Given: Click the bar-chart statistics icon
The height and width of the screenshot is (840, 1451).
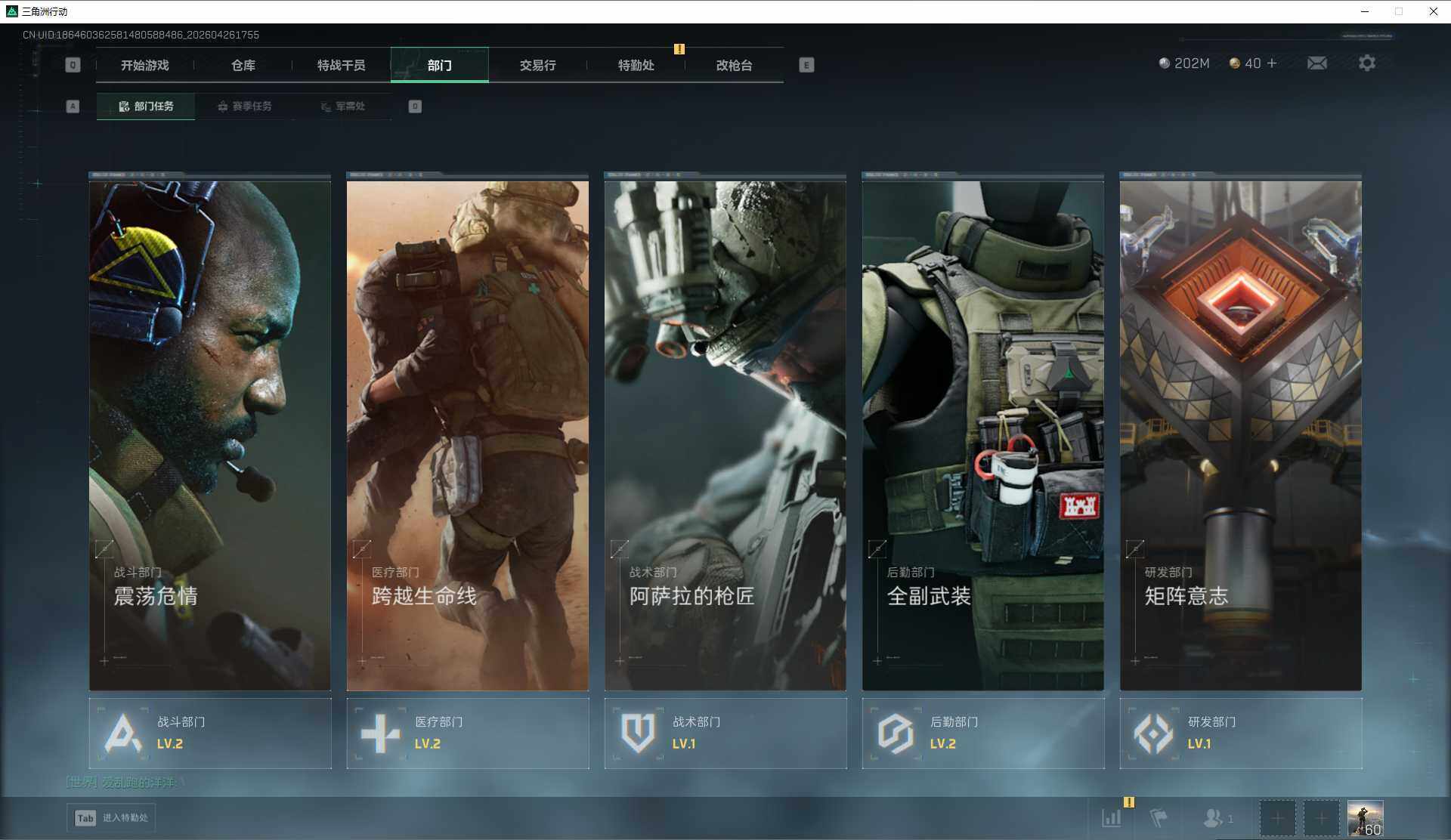Looking at the screenshot, I should coord(1111,817).
